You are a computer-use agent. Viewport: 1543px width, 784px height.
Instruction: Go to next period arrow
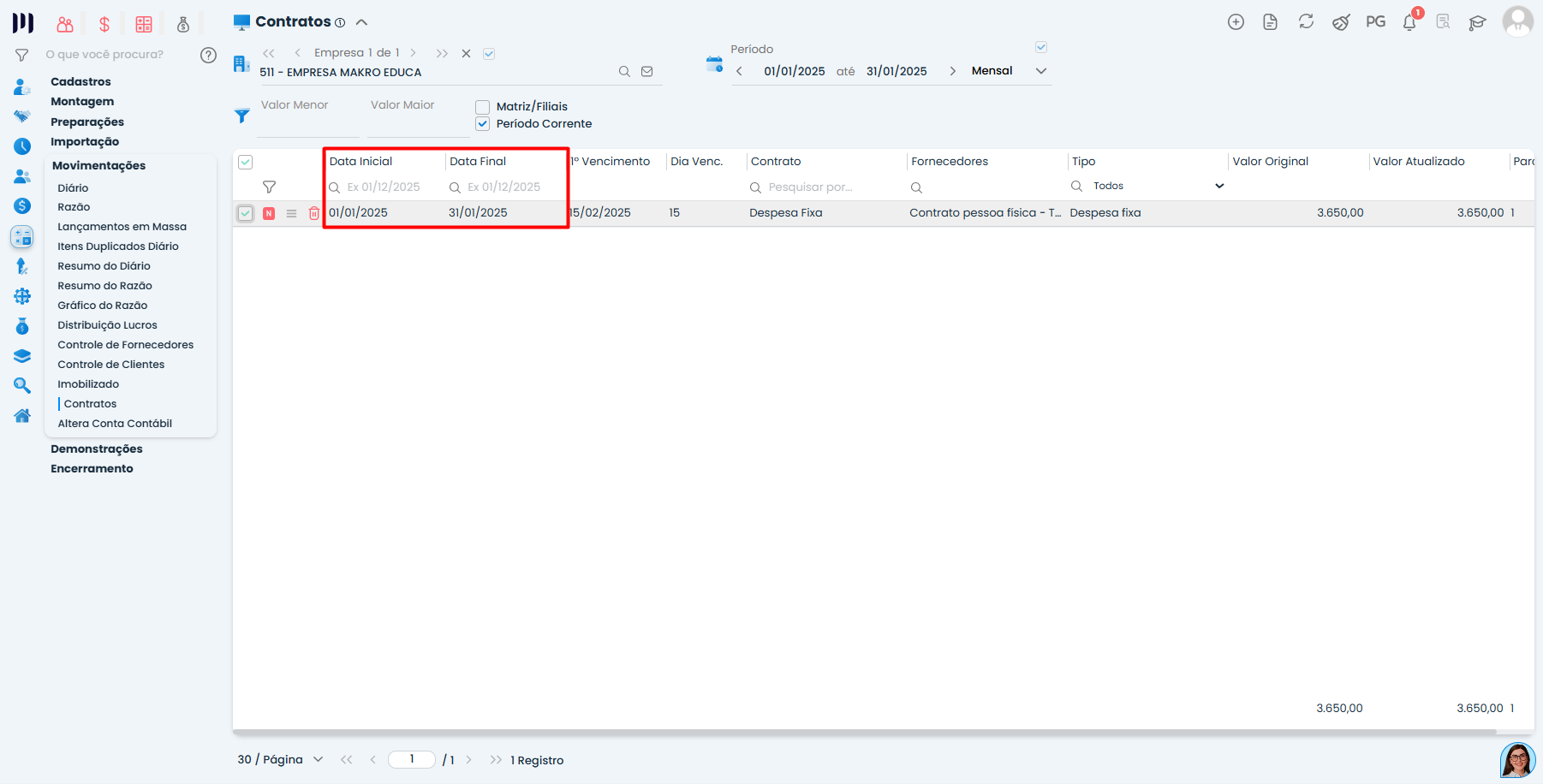[x=952, y=71]
